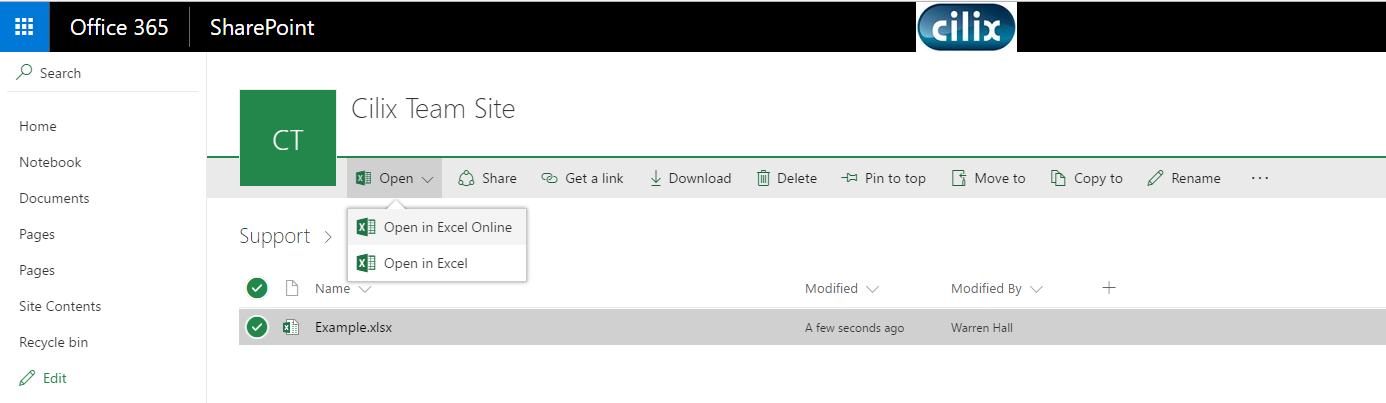Viewport: 1386px width, 403px height.
Task: Download the selected file
Action: (690, 178)
